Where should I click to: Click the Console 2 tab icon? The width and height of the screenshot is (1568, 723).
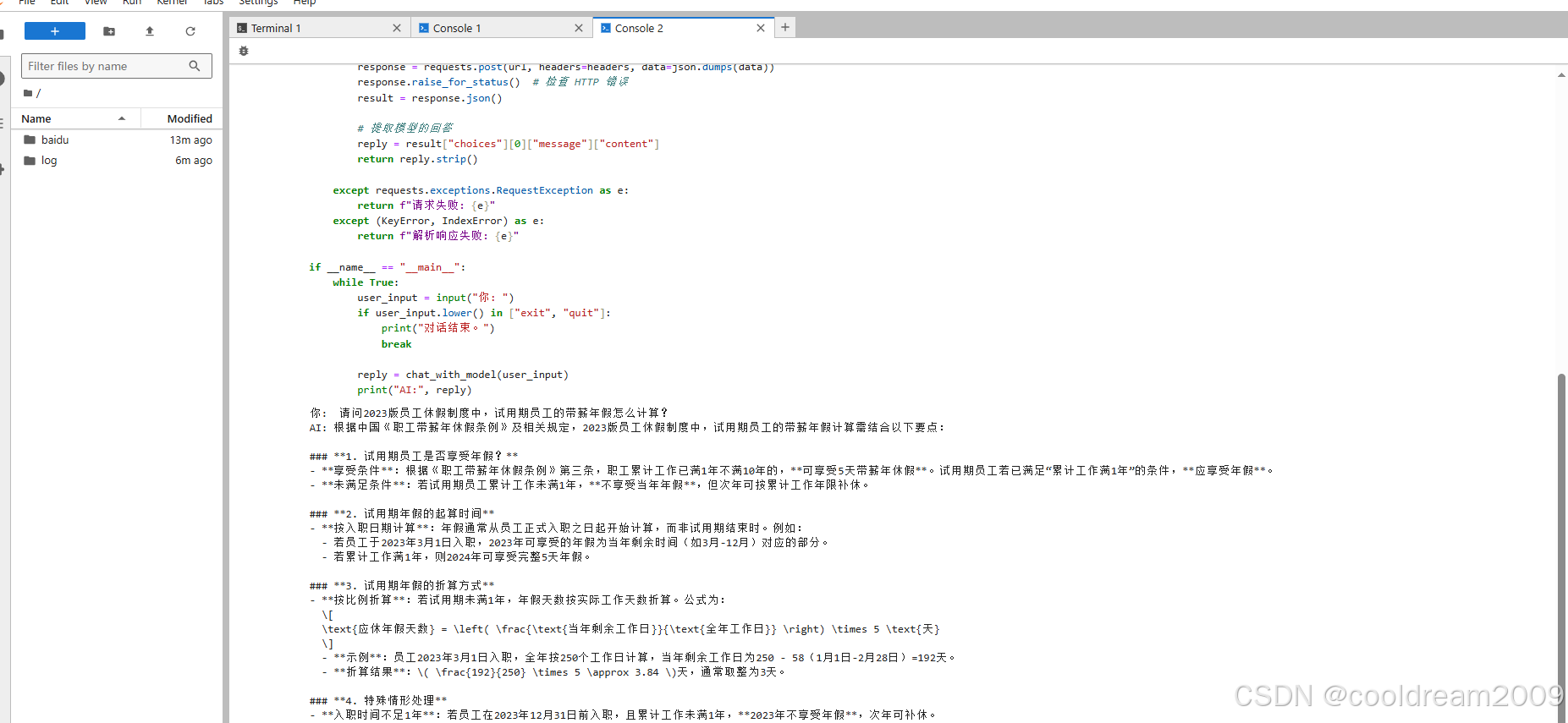[606, 28]
